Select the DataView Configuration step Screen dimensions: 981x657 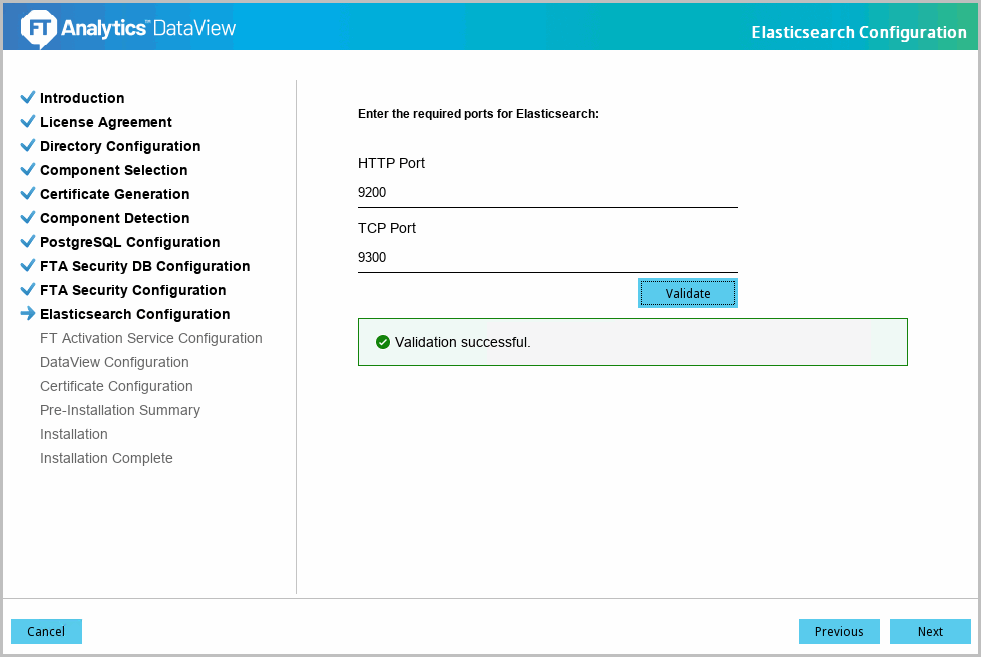[x=114, y=362]
